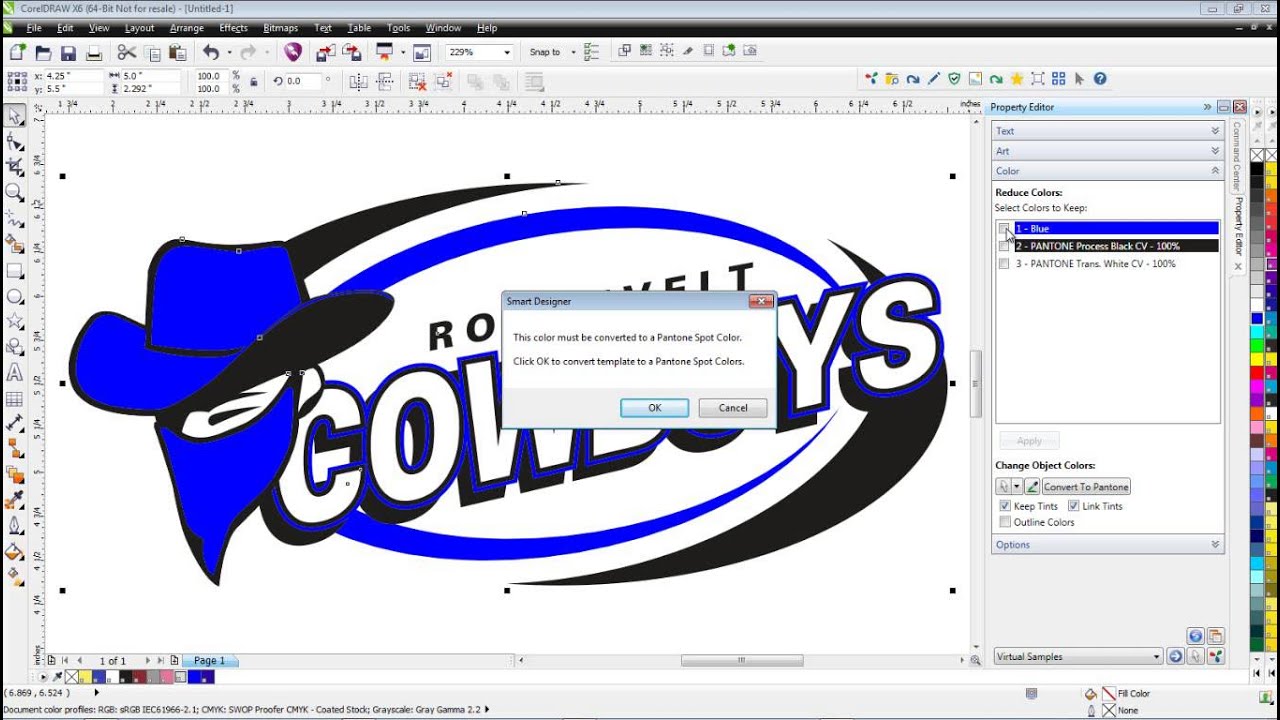The width and height of the screenshot is (1280, 720).
Task: Expand the Art section in Property Editor
Action: point(1107,151)
